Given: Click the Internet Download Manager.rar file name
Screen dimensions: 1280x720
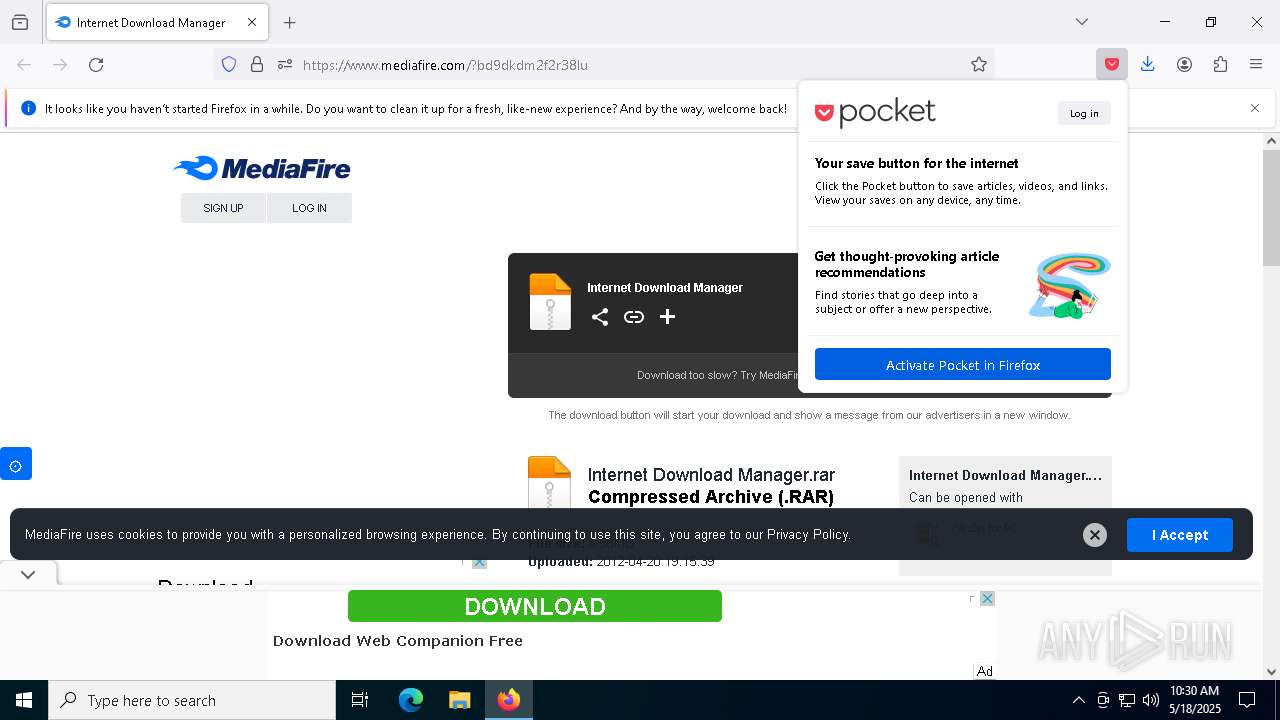Looking at the screenshot, I should (711, 475).
